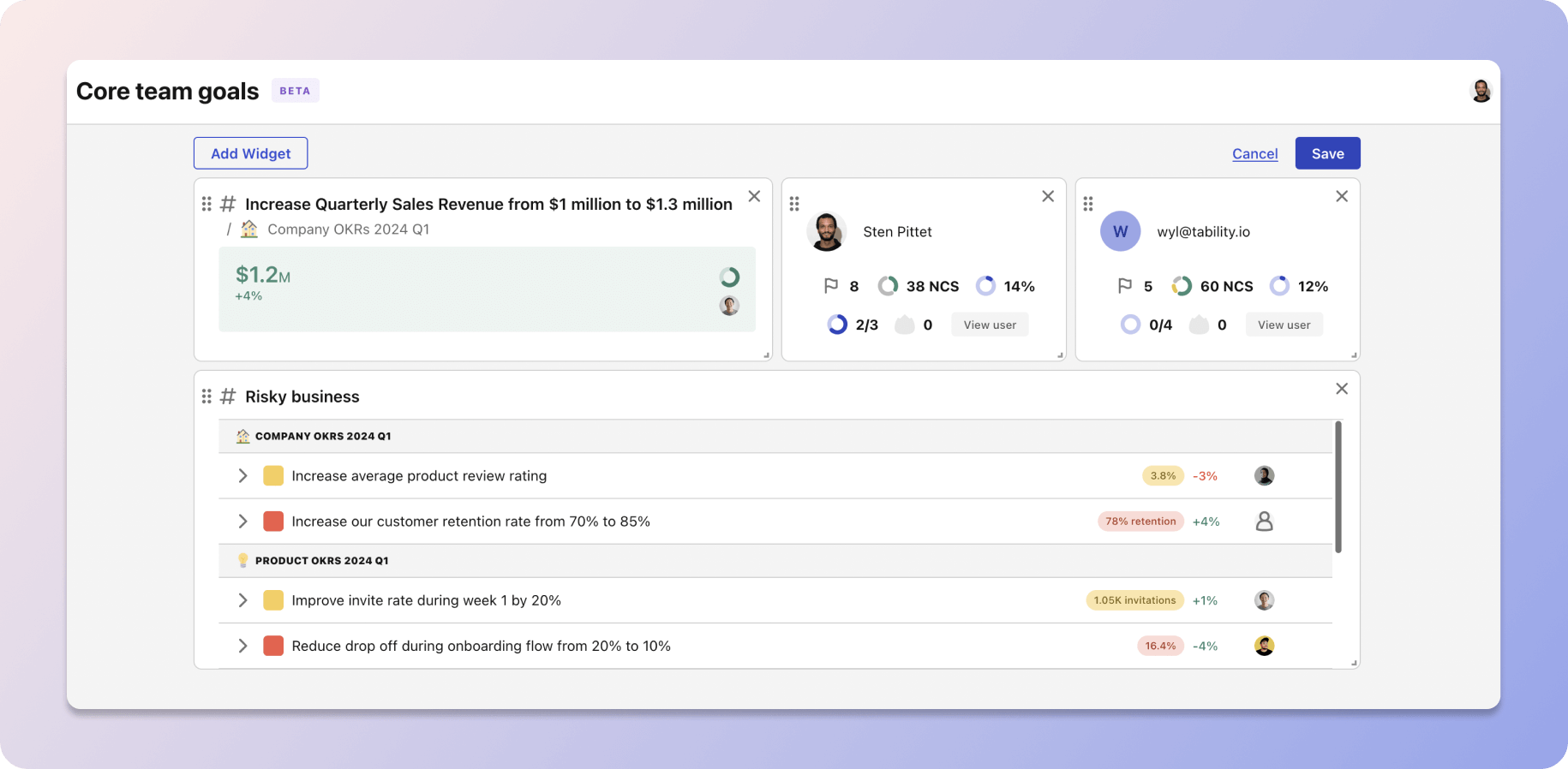Click the 0/4 check-ins ring icon
The height and width of the screenshot is (769, 1568).
point(1131,325)
